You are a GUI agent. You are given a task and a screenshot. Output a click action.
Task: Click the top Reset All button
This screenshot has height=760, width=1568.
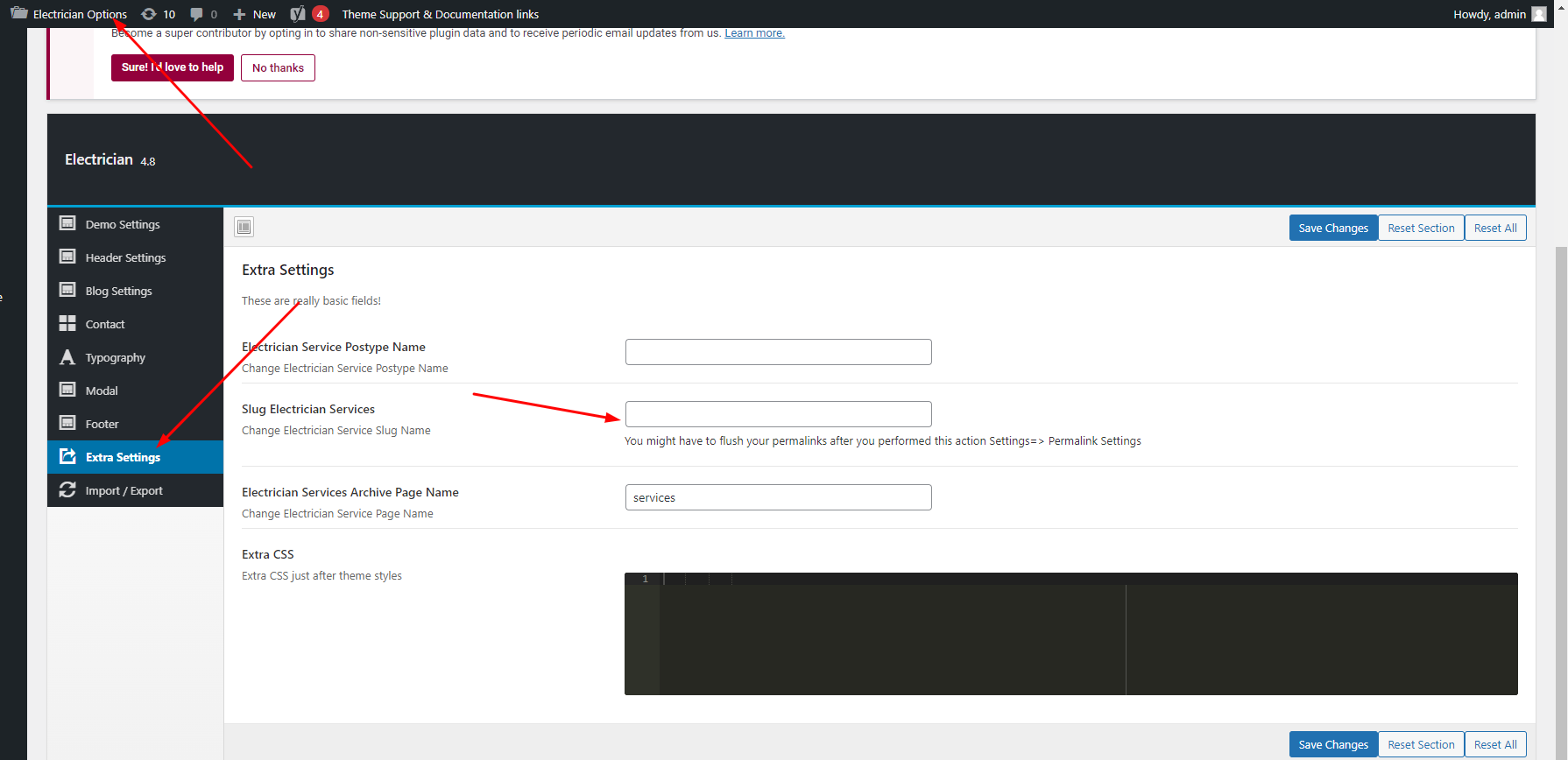click(1495, 228)
